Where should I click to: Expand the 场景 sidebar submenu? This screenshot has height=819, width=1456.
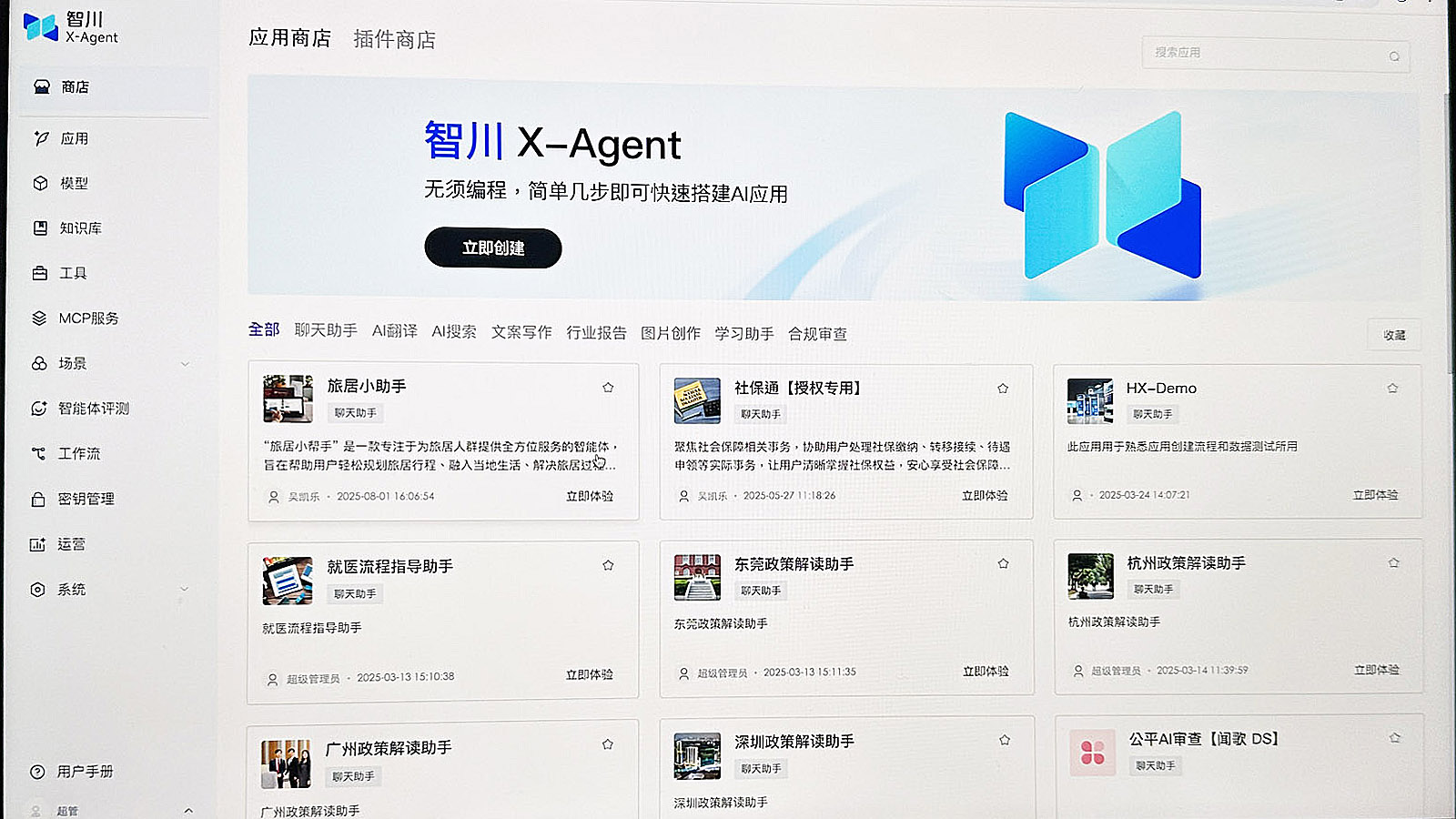pyautogui.click(x=186, y=364)
